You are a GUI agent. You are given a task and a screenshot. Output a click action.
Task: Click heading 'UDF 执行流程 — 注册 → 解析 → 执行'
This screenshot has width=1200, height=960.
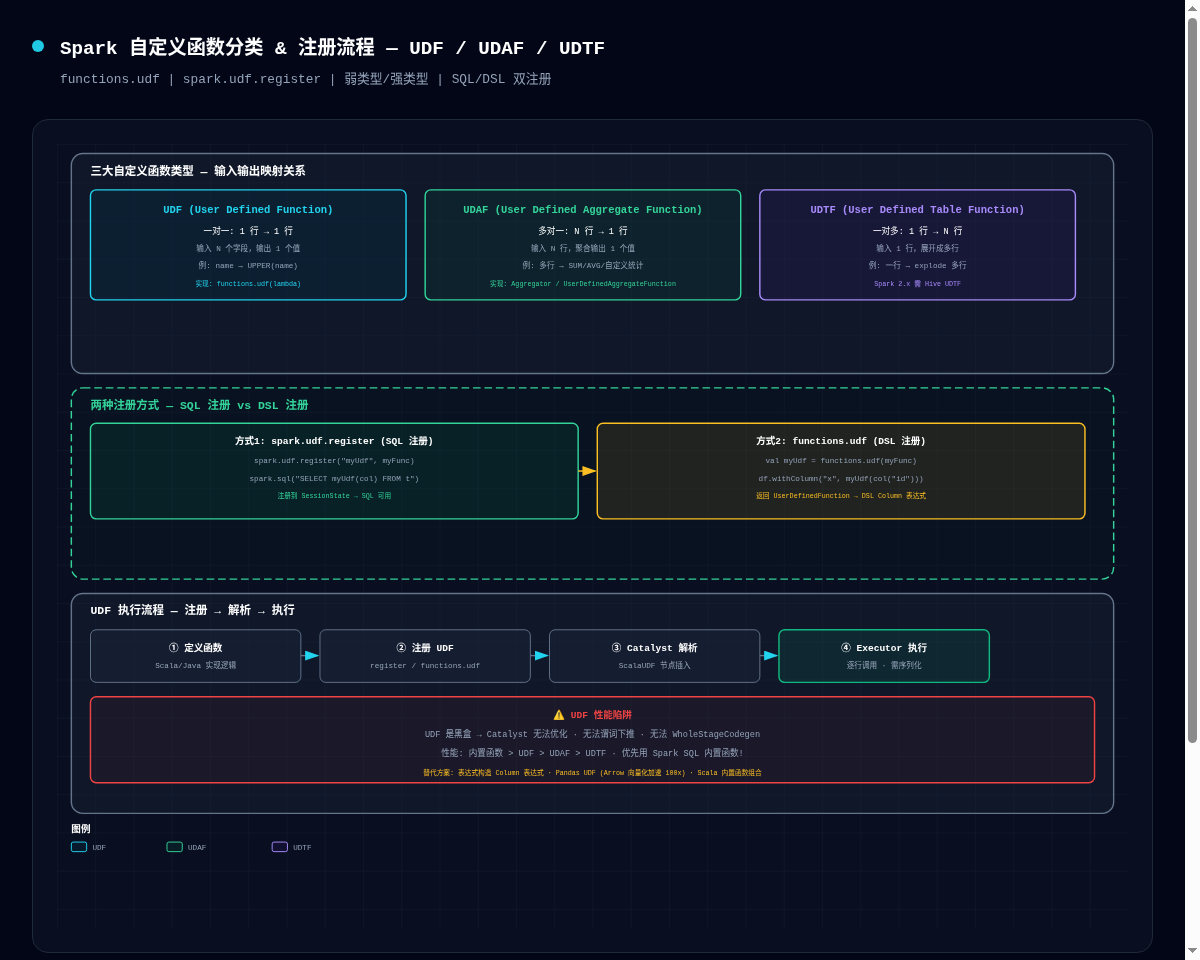193,610
